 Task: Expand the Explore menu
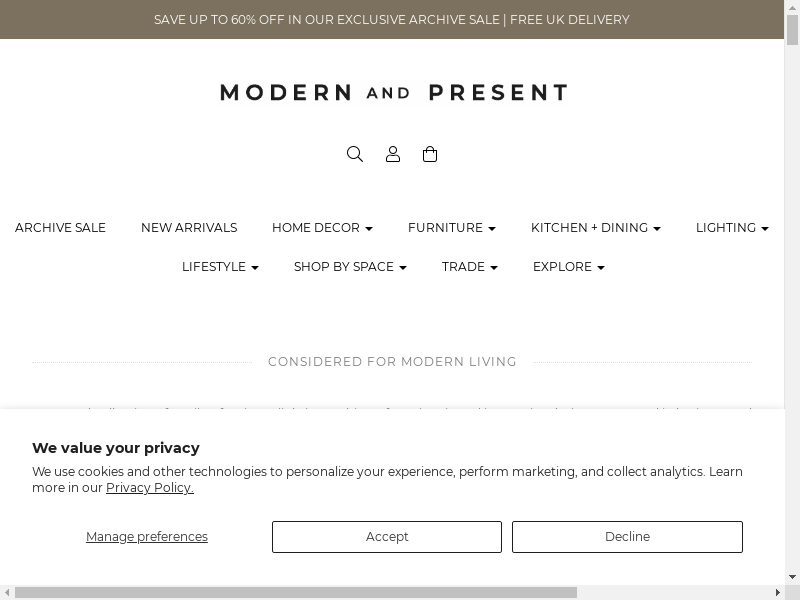click(x=568, y=267)
